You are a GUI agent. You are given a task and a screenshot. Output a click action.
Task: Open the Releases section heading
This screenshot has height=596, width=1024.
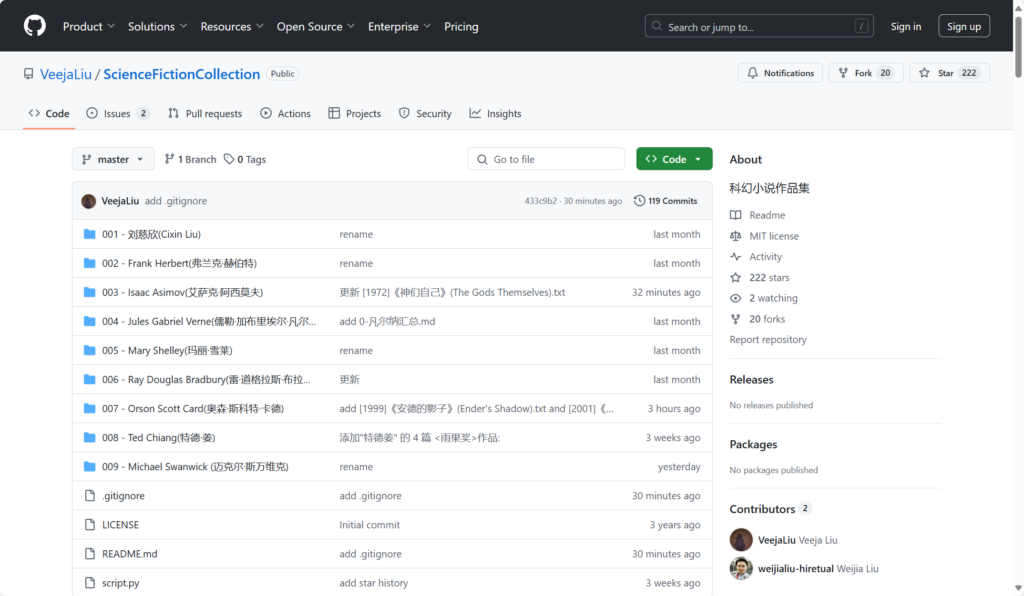[751, 379]
